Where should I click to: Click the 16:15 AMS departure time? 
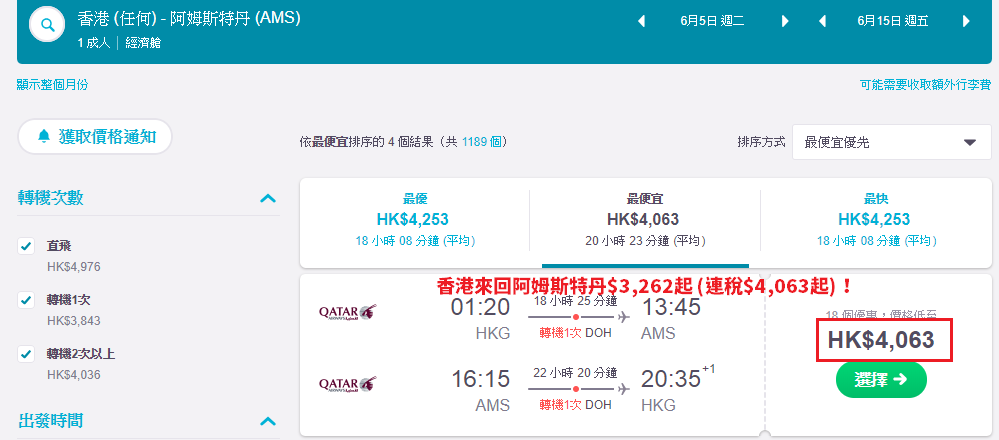click(480, 379)
